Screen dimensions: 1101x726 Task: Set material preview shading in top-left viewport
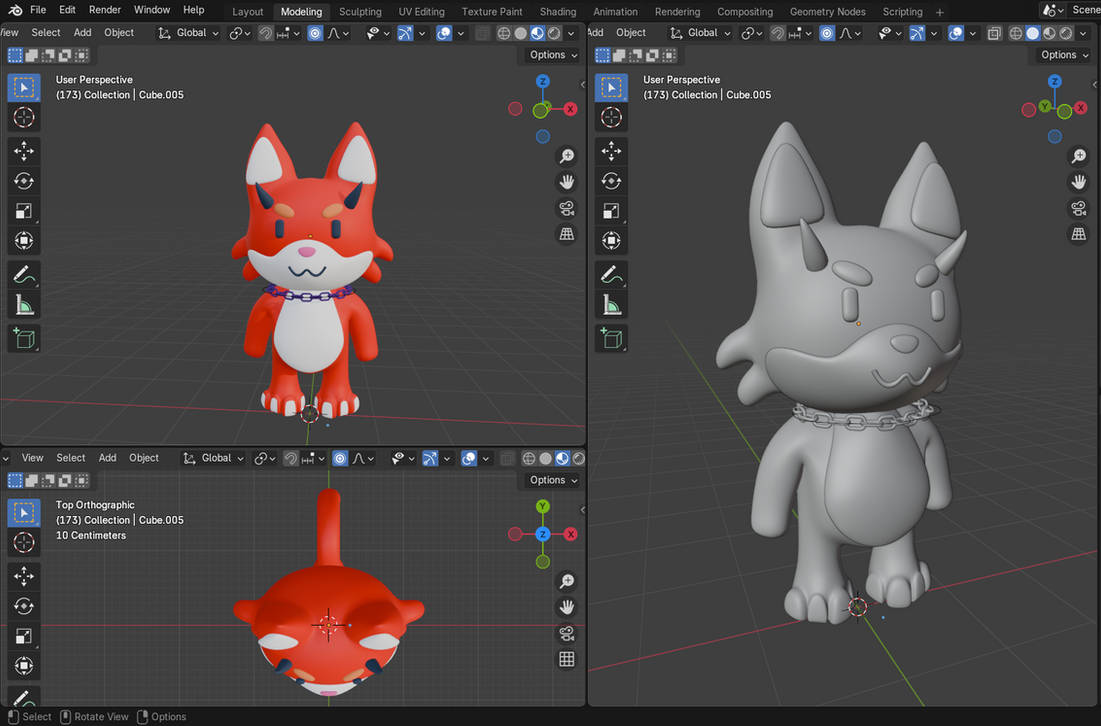[537, 33]
